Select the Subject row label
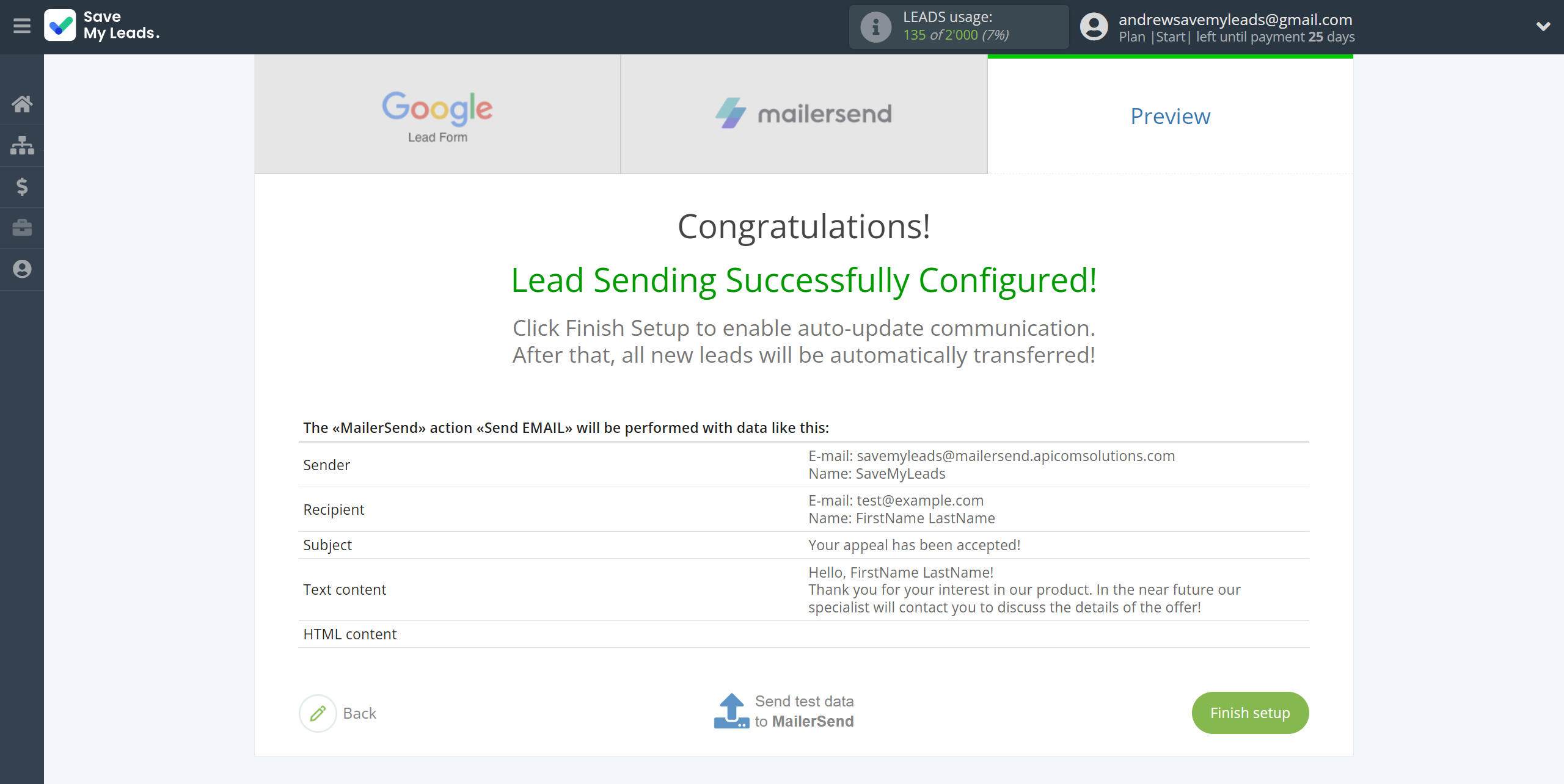Viewport: 1564px width, 784px height. 327,545
